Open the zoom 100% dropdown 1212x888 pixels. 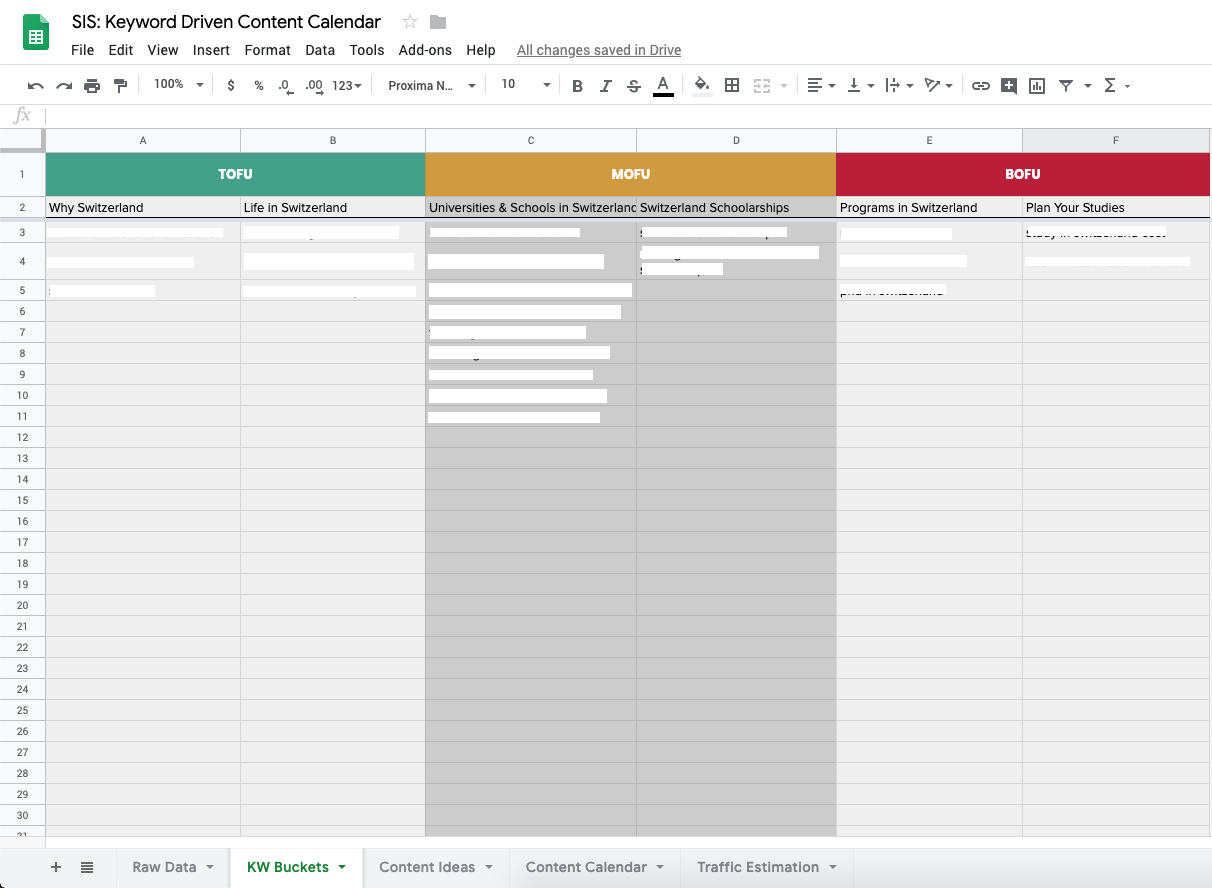[x=178, y=85]
